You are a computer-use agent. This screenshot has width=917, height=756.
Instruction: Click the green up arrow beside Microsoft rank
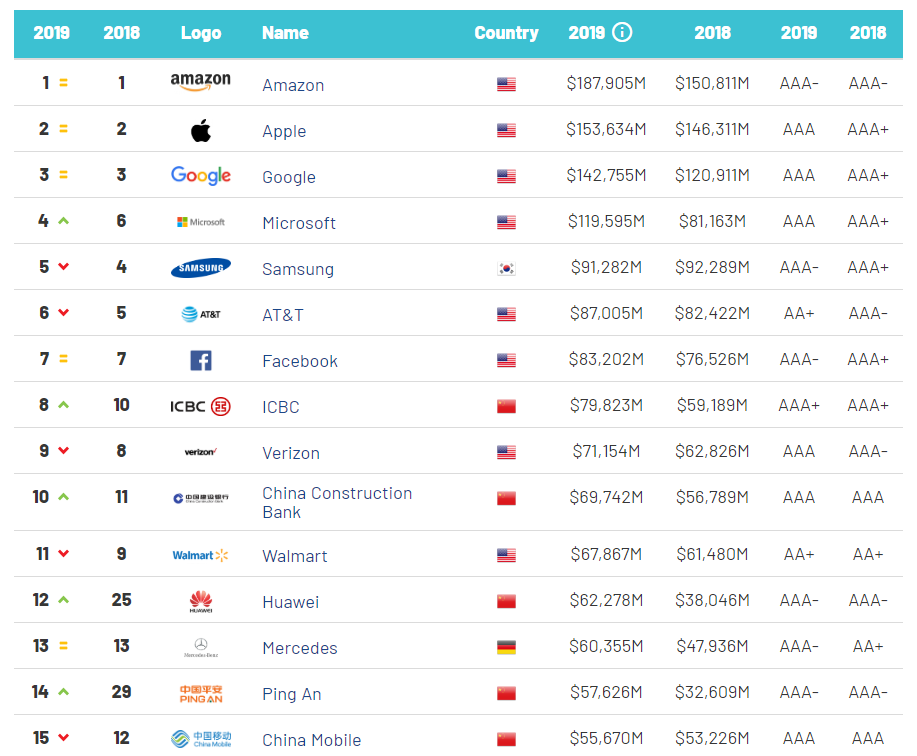(x=64, y=220)
